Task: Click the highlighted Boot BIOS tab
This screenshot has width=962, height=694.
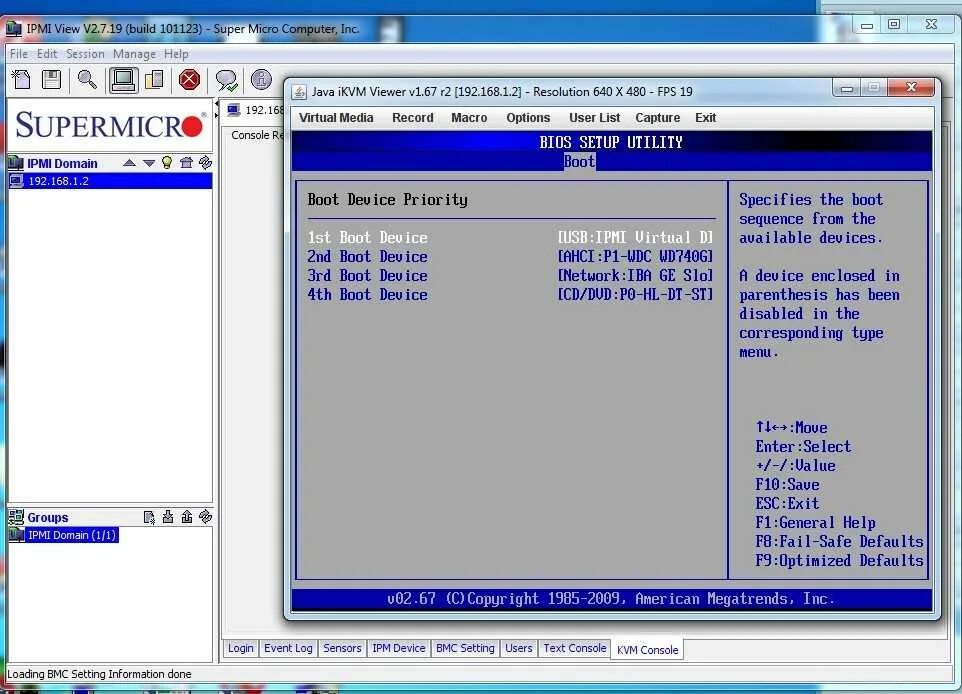Action: pyautogui.click(x=580, y=161)
